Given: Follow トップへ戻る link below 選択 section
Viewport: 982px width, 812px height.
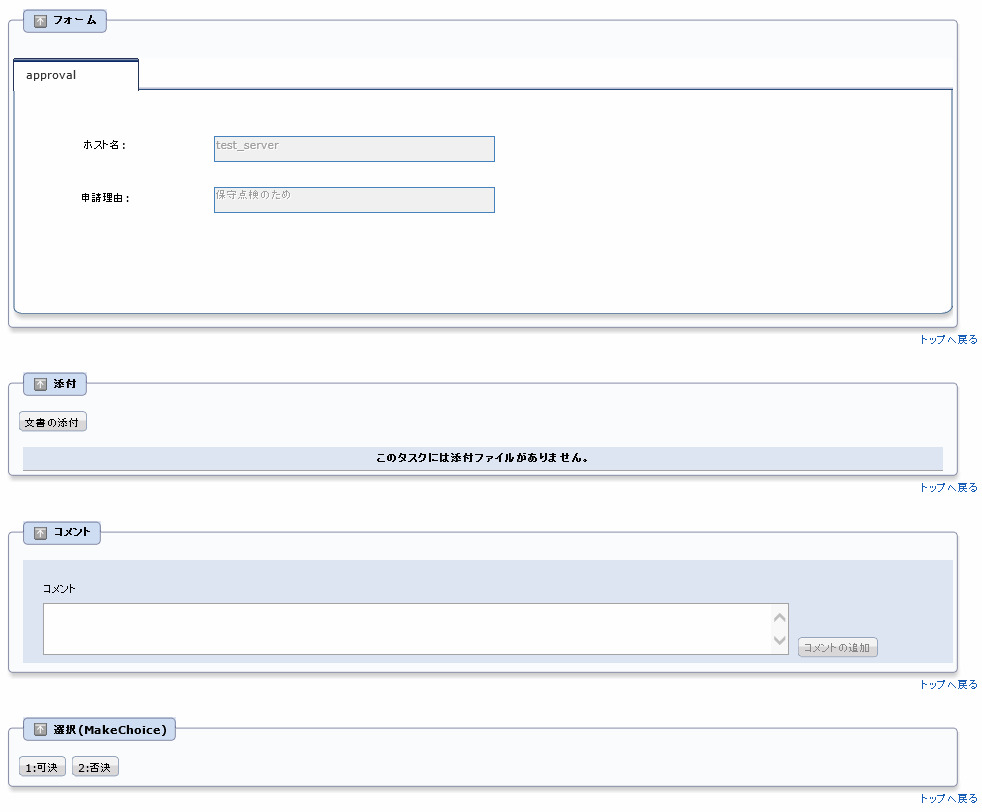Looking at the screenshot, I should click(948, 798).
